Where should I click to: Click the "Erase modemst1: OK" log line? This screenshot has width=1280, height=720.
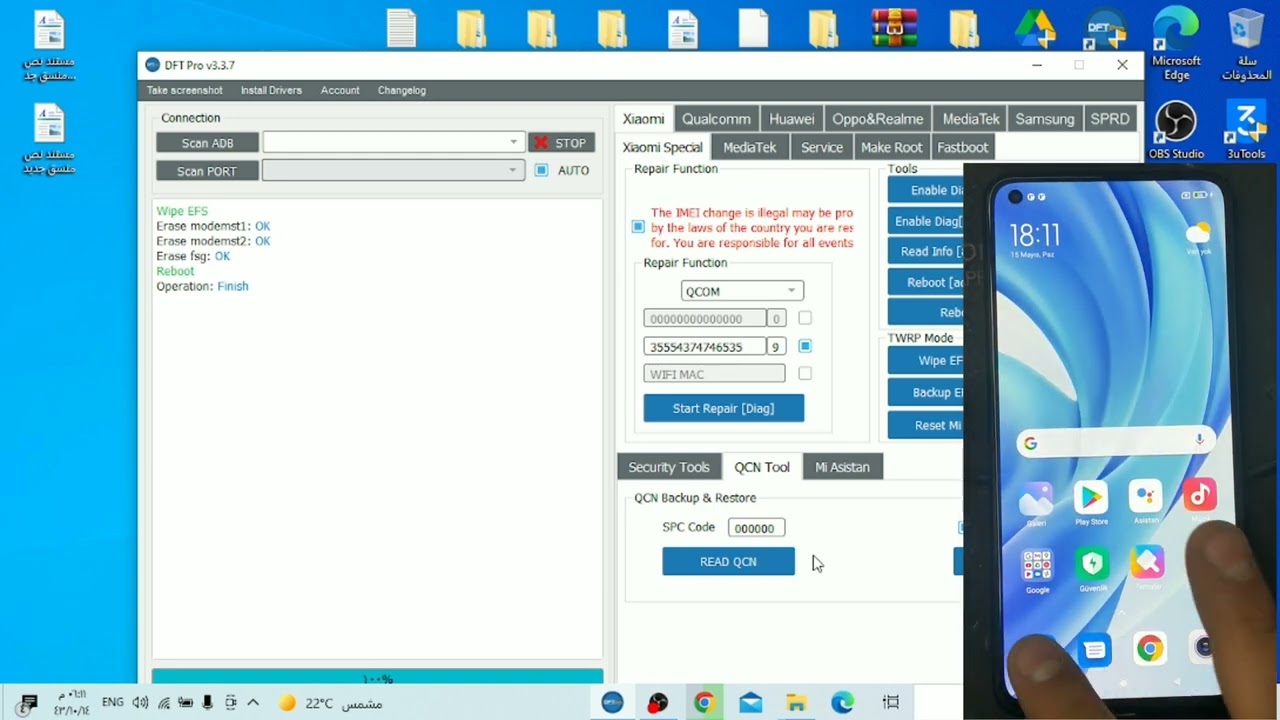tap(213, 226)
